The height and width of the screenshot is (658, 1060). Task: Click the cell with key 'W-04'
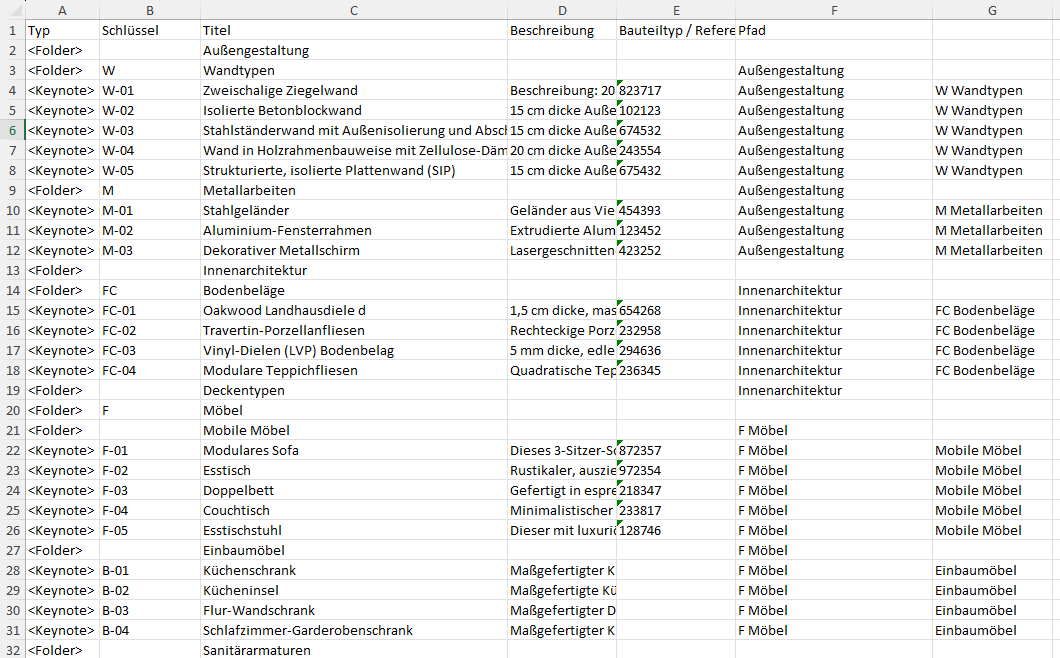[149, 150]
